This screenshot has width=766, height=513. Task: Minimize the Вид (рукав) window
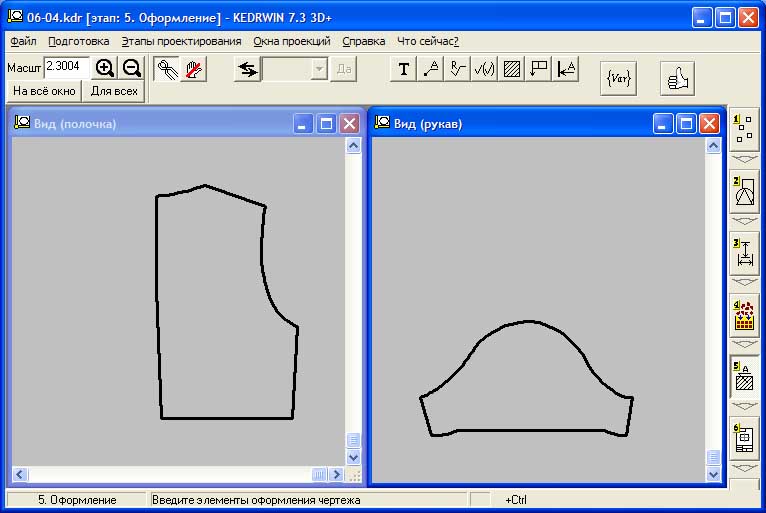point(662,124)
